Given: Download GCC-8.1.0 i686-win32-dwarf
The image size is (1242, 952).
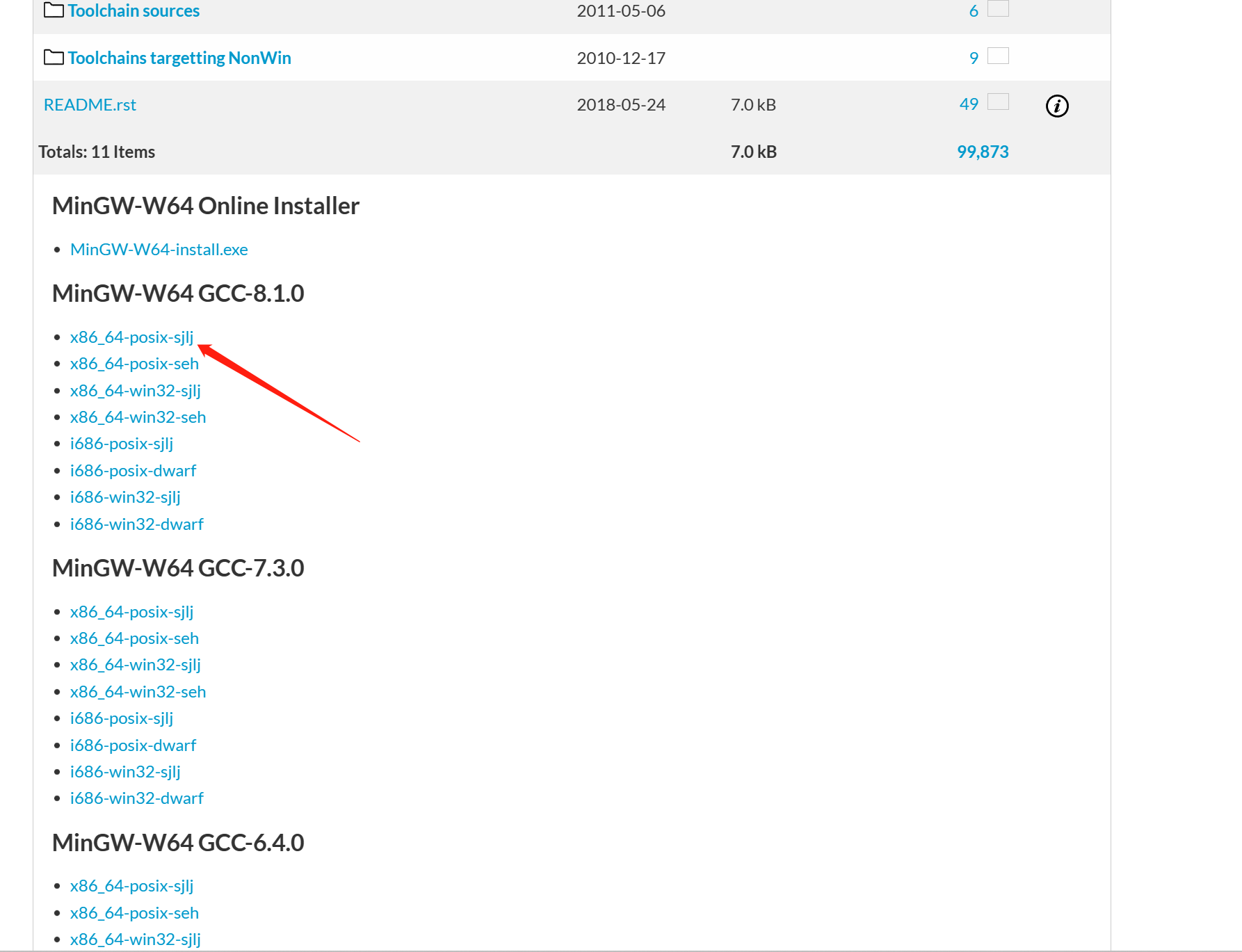Looking at the screenshot, I should [136, 524].
